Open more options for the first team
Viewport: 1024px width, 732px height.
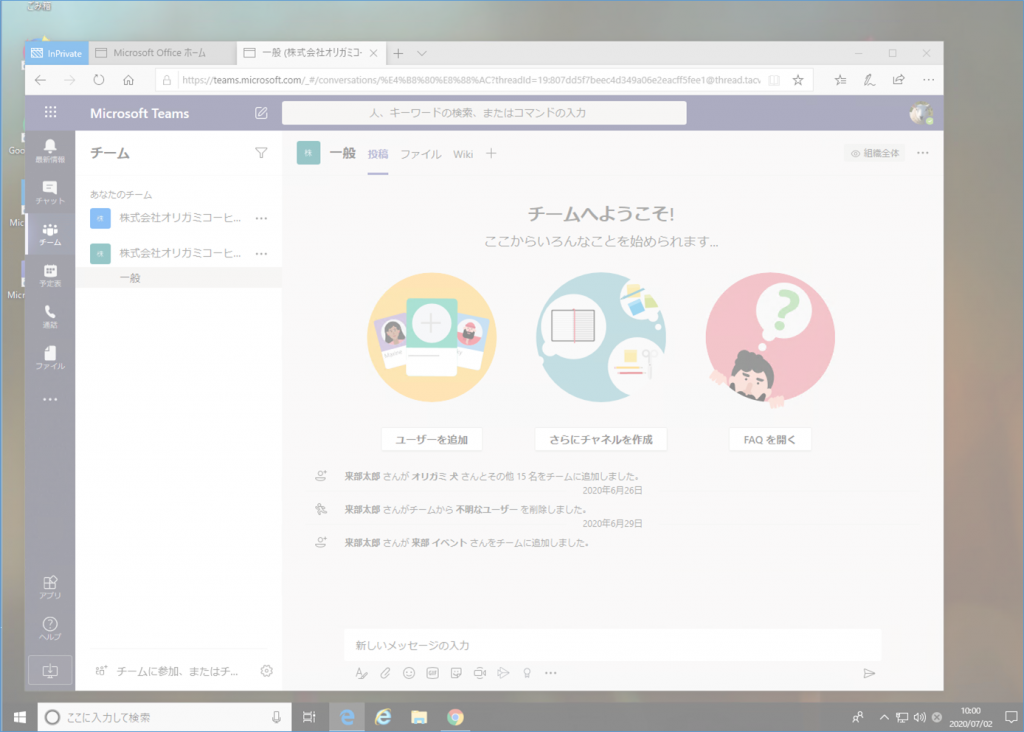pyautogui.click(x=261, y=218)
